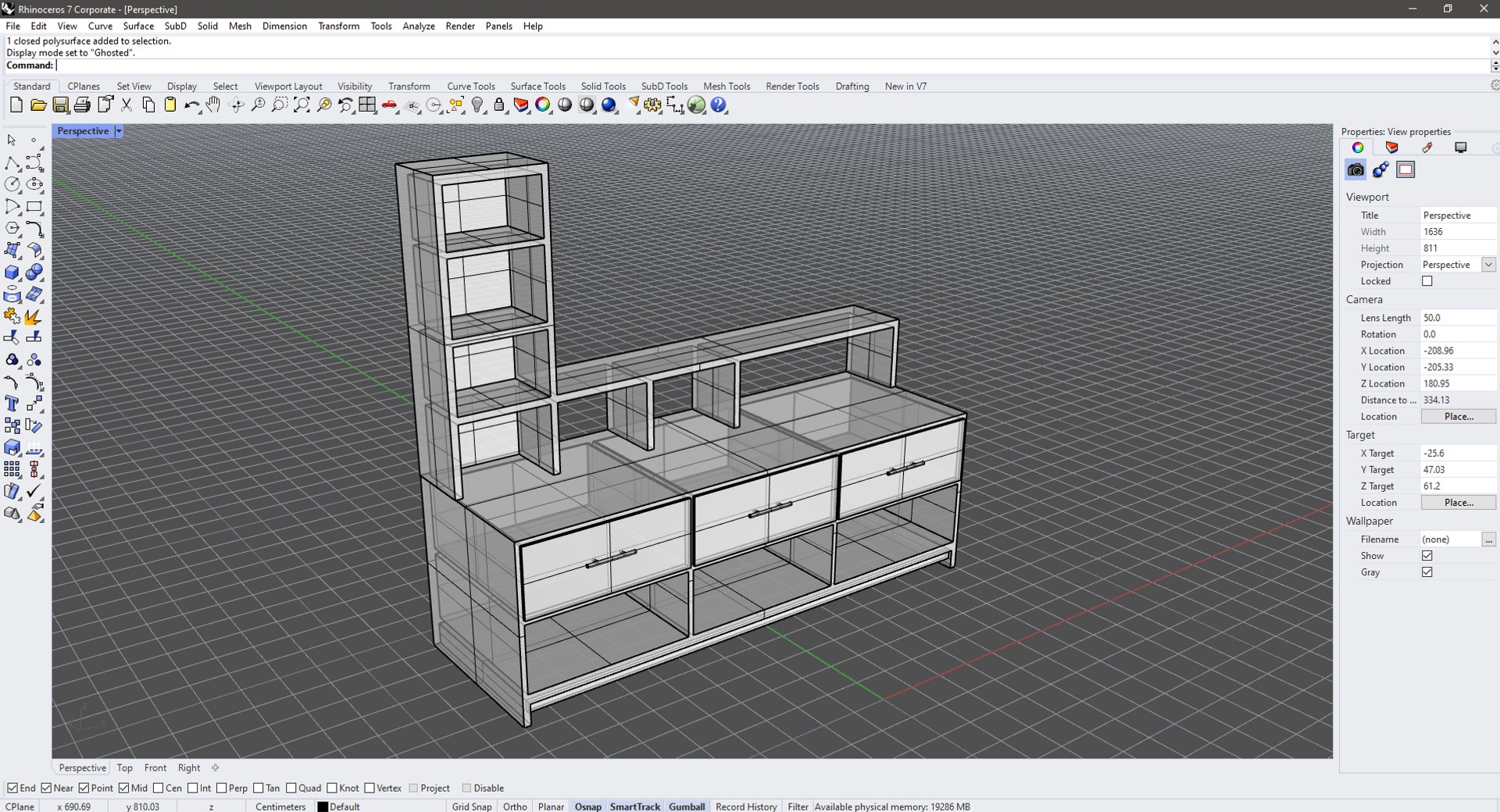Select the Zoom Window tool
This screenshot has width=1500, height=812.
click(280, 105)
